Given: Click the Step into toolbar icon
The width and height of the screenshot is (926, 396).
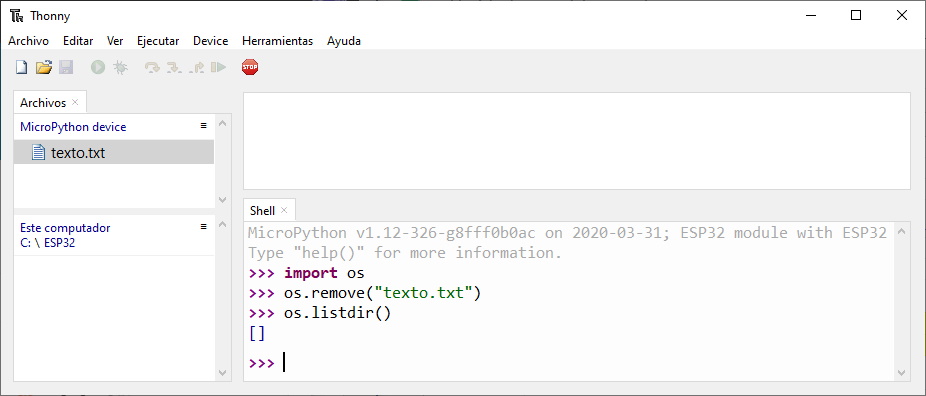Looking at the screenshot, I should [x=174, y=68].
